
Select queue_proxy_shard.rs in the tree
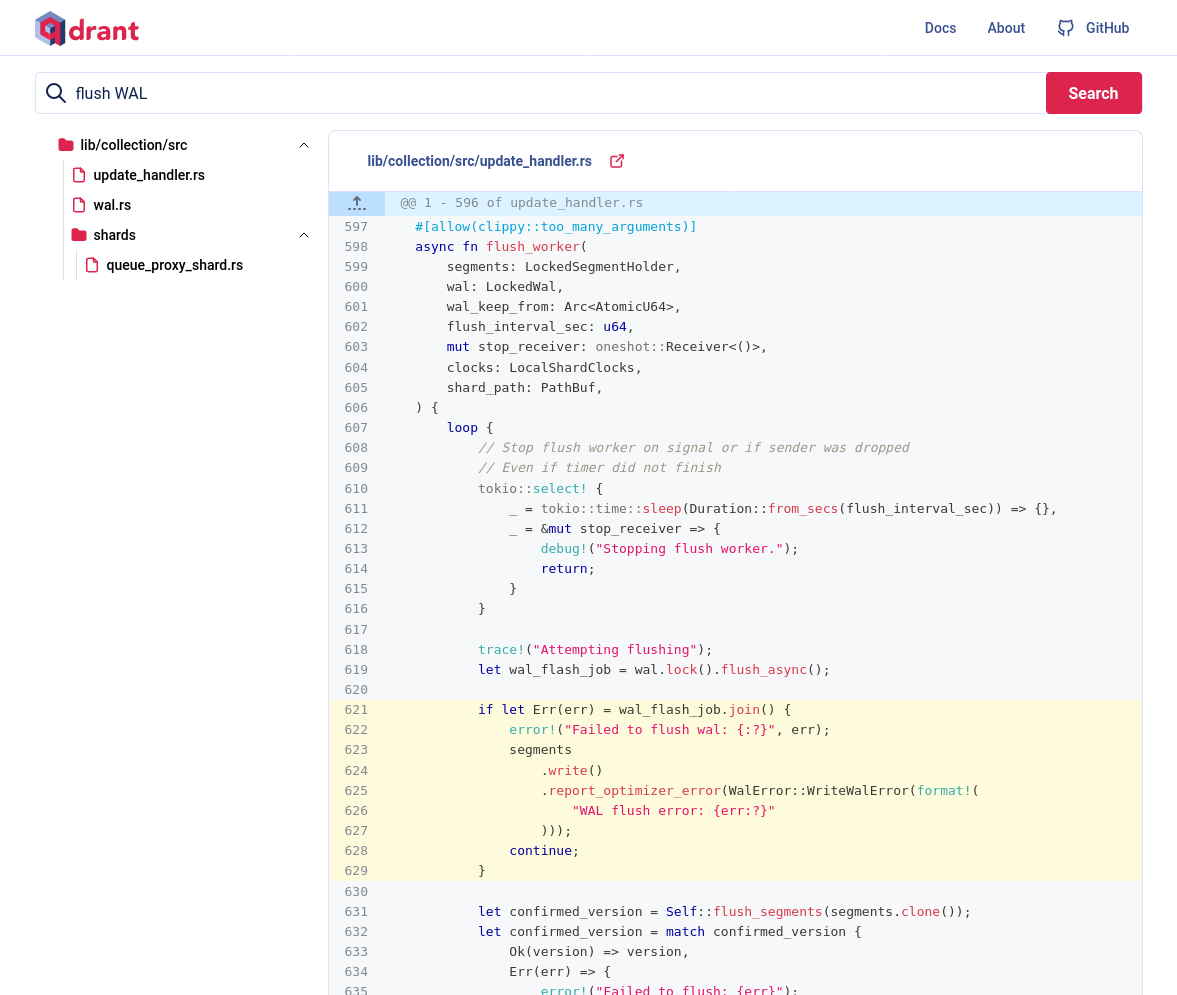point(174,265)
